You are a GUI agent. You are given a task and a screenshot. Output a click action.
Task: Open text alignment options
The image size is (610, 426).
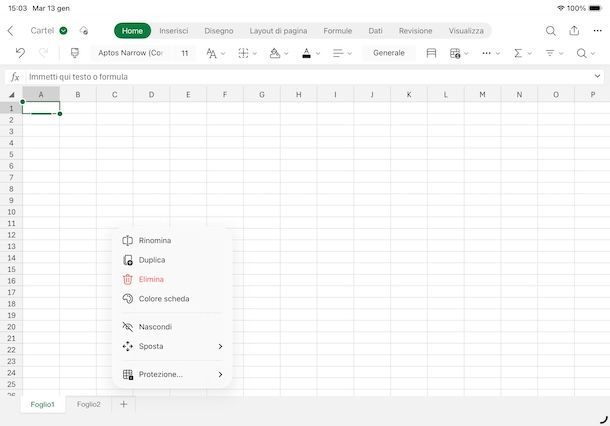coord(338,53)
